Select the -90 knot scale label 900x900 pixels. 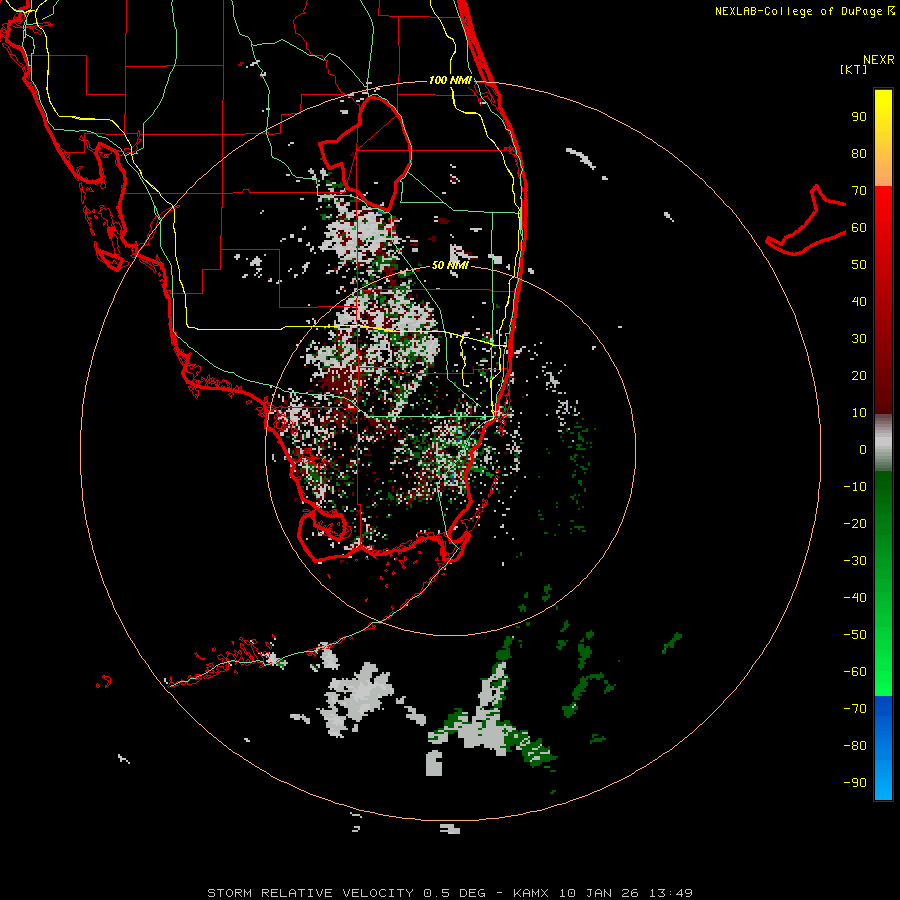point(855,783)
